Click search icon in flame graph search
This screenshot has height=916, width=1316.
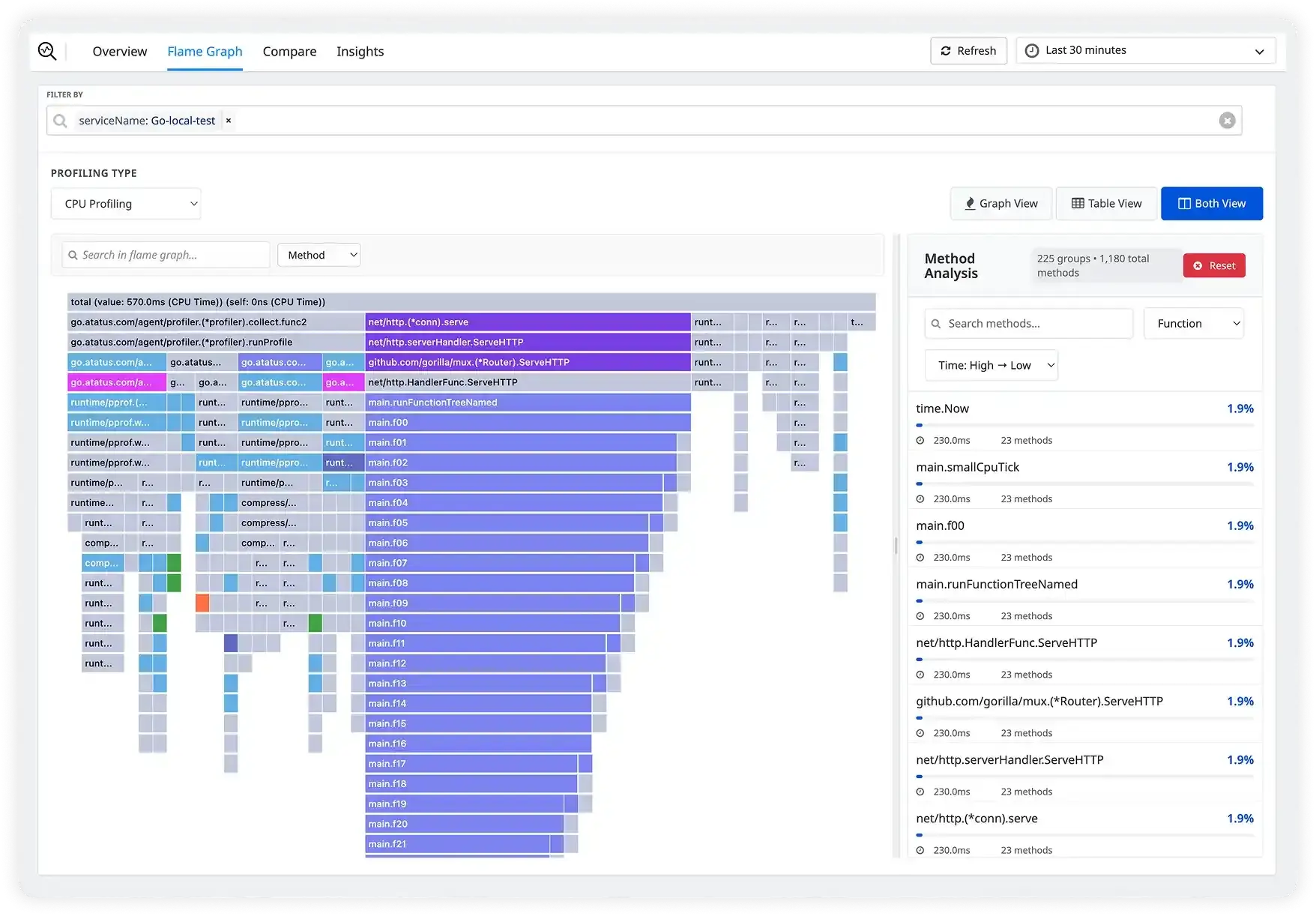[73, 256]
